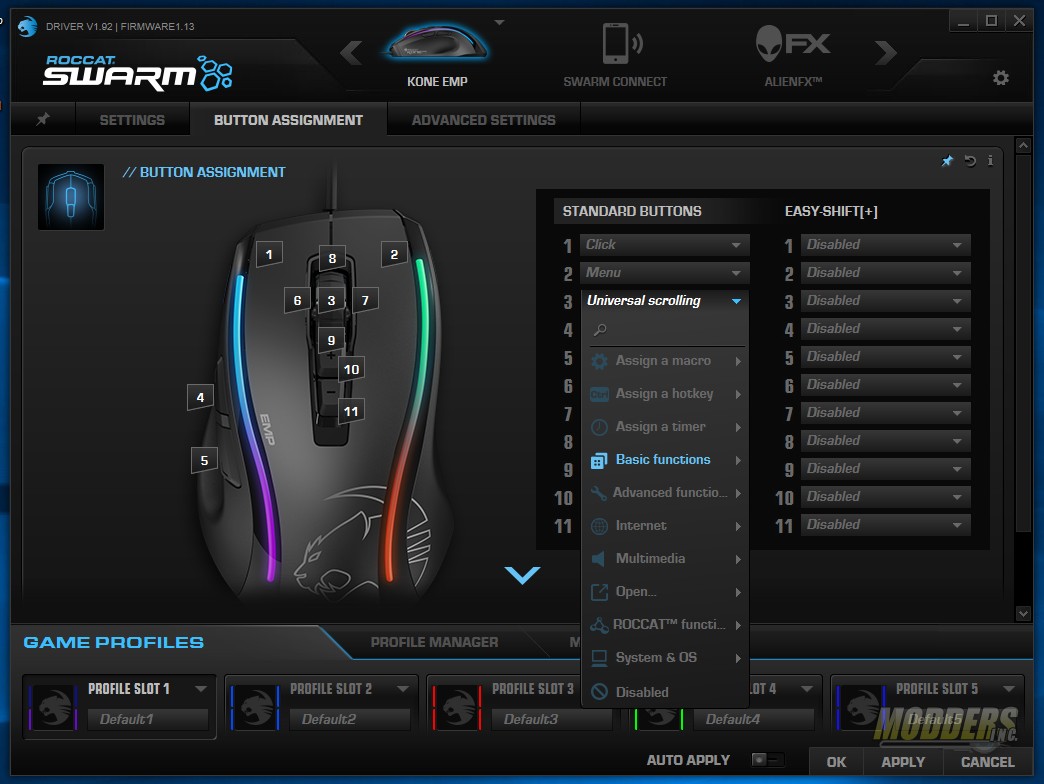This screenshot has width=1044, height=784.
Task: Open the Assign a macro submenu
Action: [666, 361]
